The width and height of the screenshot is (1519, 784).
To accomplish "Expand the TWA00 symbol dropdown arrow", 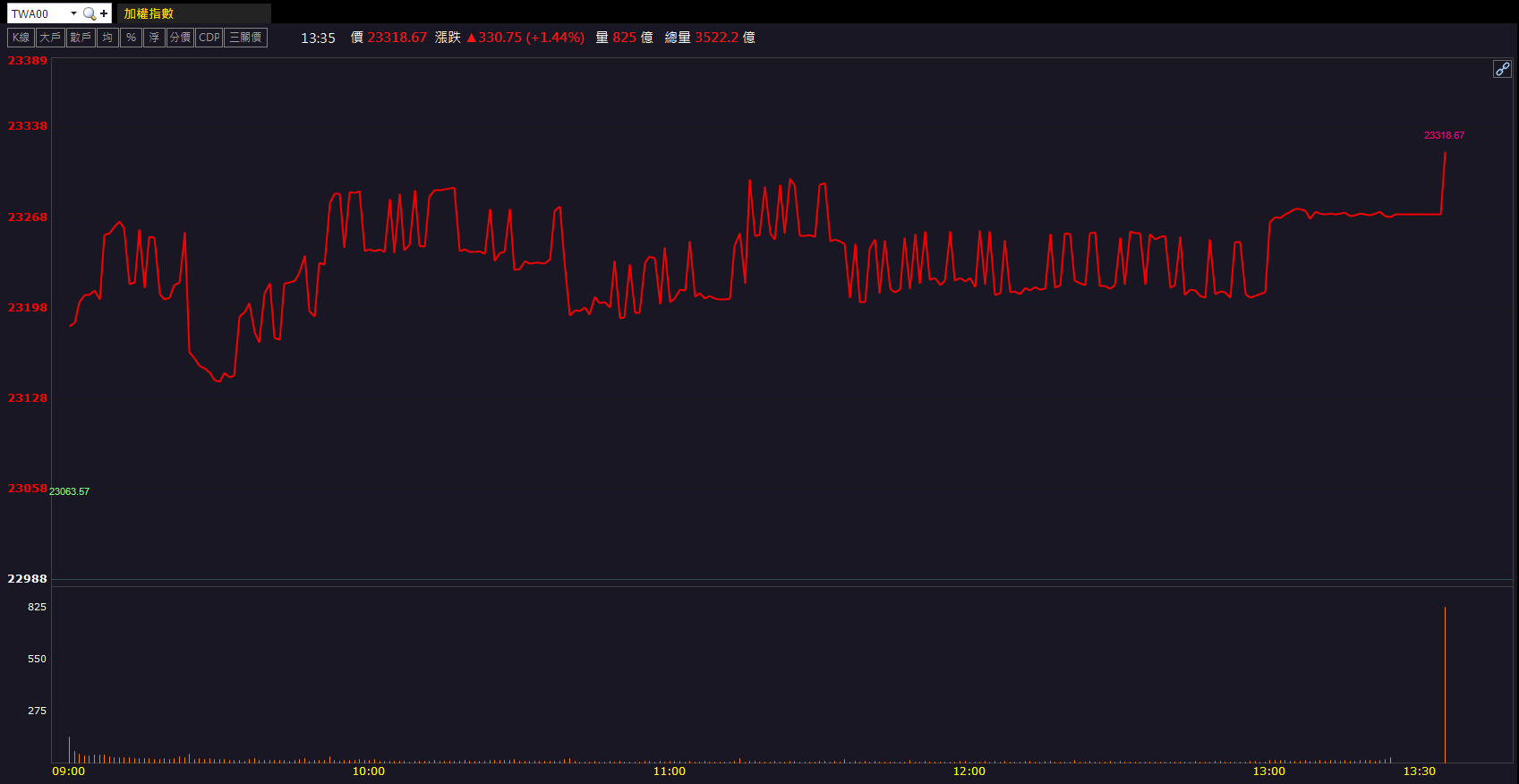I will pos(73,13).
